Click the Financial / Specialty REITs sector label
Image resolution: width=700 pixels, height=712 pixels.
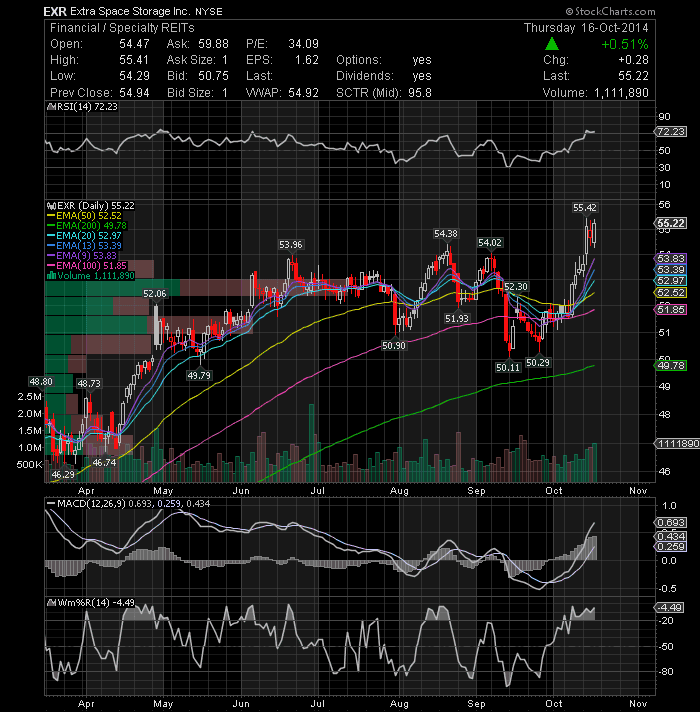coord(122,28)
